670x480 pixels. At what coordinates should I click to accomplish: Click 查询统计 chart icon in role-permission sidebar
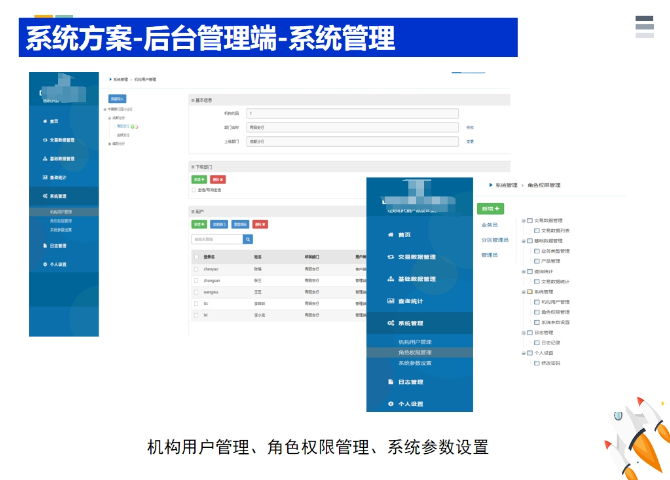[x=390, y=301]
